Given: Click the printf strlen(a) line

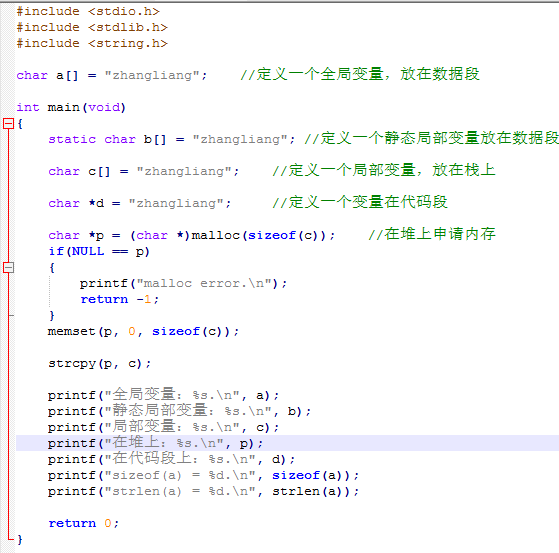Looking at the screenshot, I should (203, 491).
